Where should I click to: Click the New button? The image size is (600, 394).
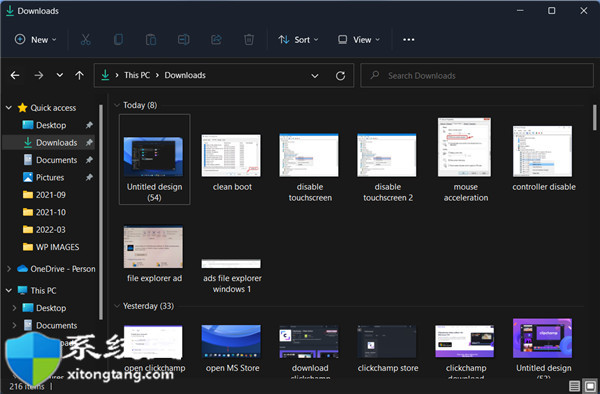(35, 39)
